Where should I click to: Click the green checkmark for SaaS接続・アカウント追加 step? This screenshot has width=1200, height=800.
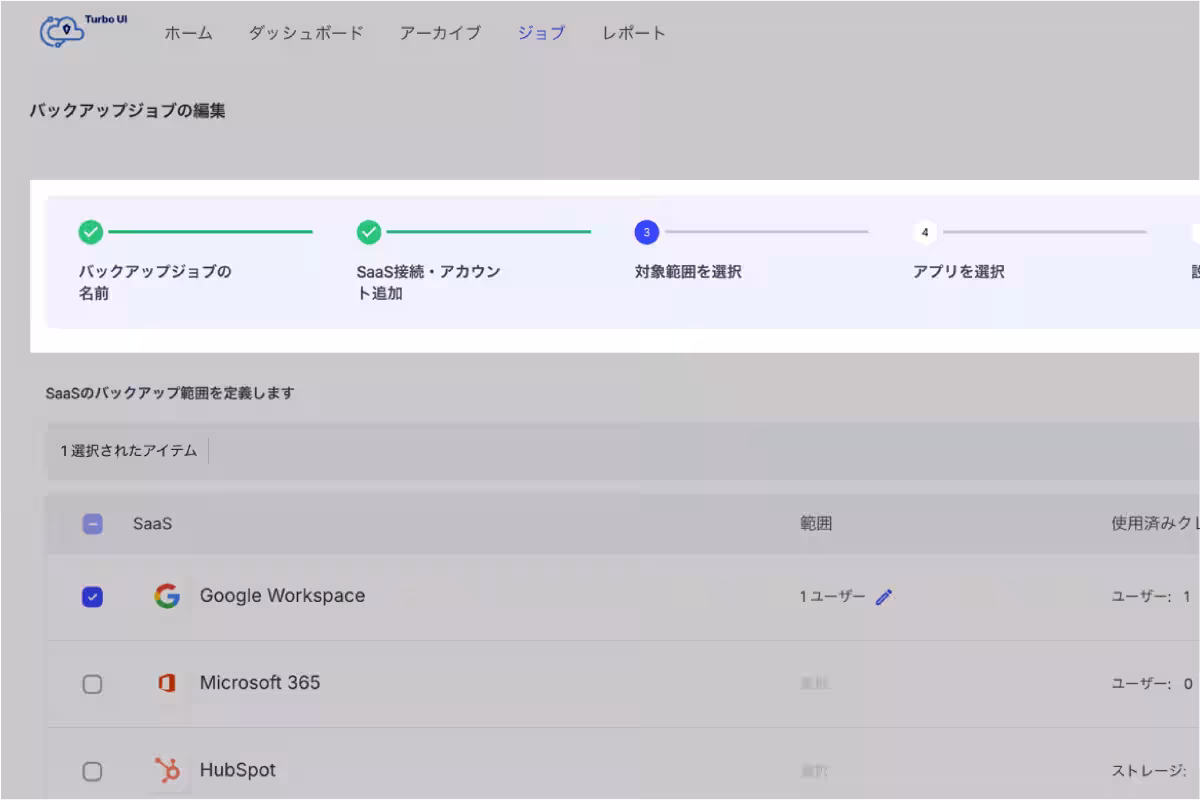pyautogui.click(x=368, y=232)
